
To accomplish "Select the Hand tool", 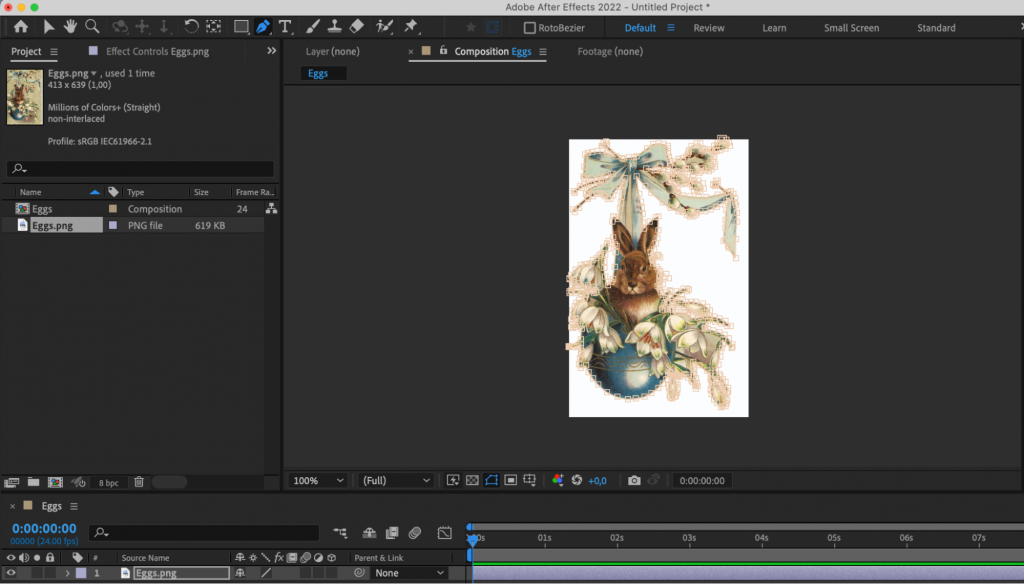I will click(x=68, y=27).
